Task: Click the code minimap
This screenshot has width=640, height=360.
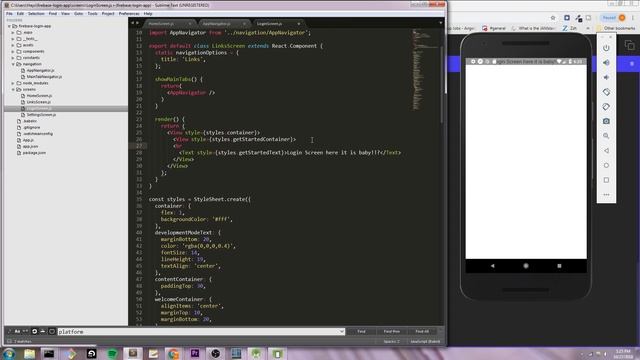Action: tap(424, 69)
